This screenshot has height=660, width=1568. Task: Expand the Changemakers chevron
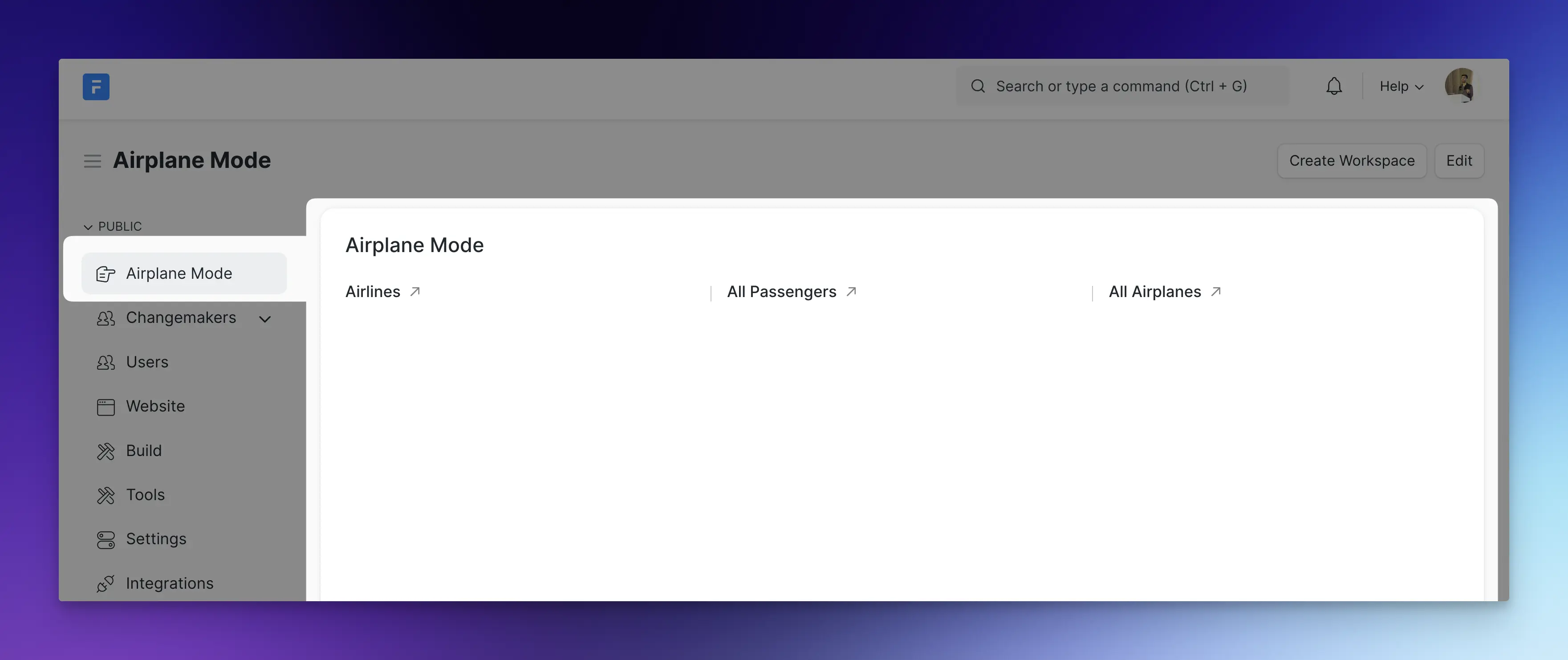pyautogui.click(x=265, y=319)
